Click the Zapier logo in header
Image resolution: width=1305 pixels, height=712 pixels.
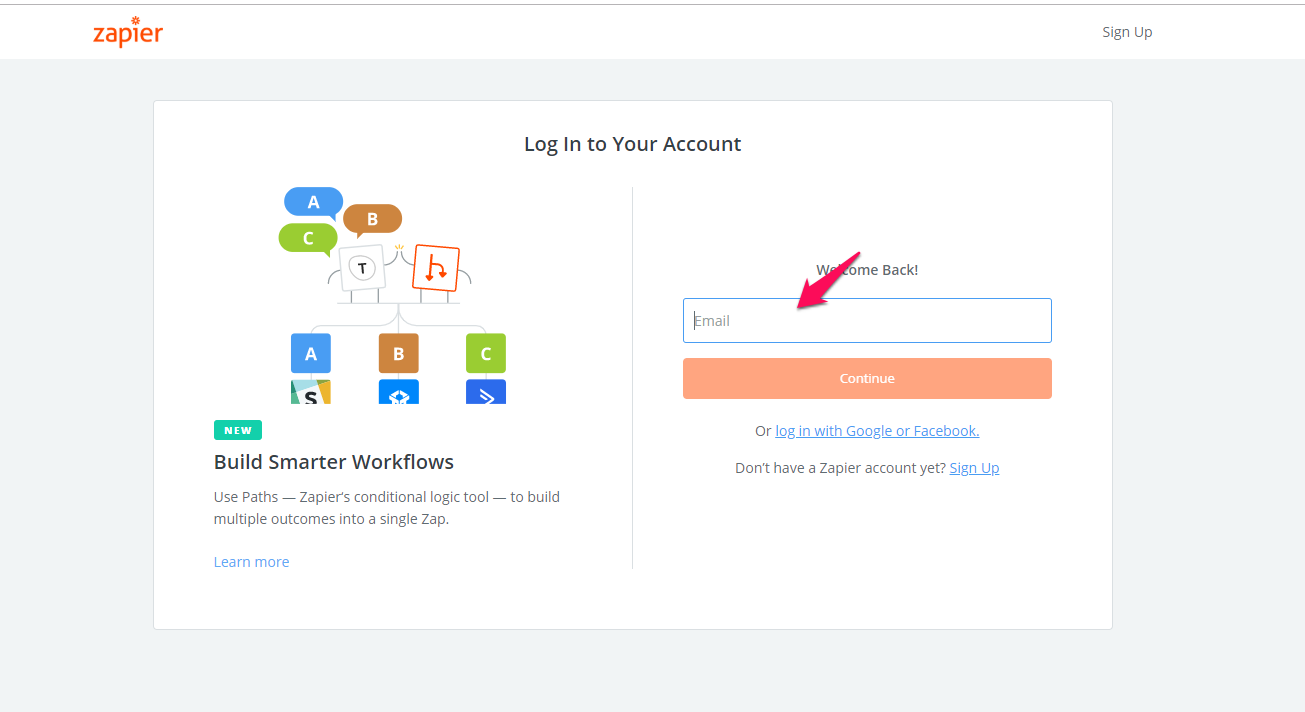coord(128,31)
